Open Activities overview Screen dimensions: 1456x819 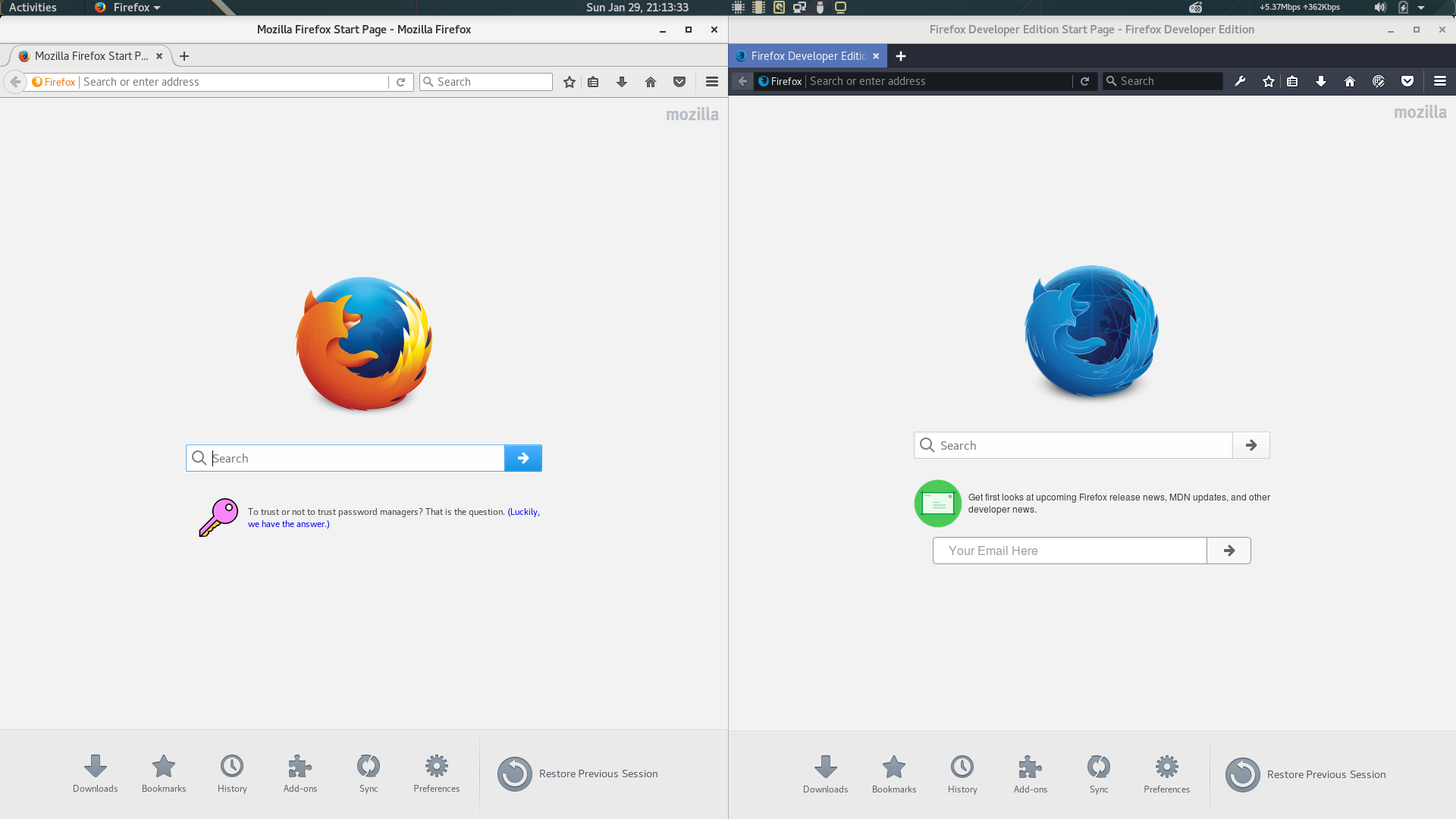33,8
